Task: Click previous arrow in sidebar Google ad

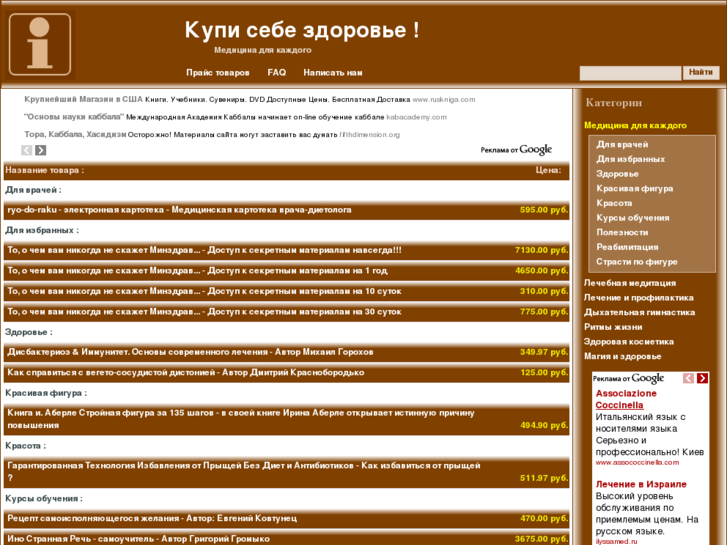Action: pyautogui.click(x=688, y=378)
